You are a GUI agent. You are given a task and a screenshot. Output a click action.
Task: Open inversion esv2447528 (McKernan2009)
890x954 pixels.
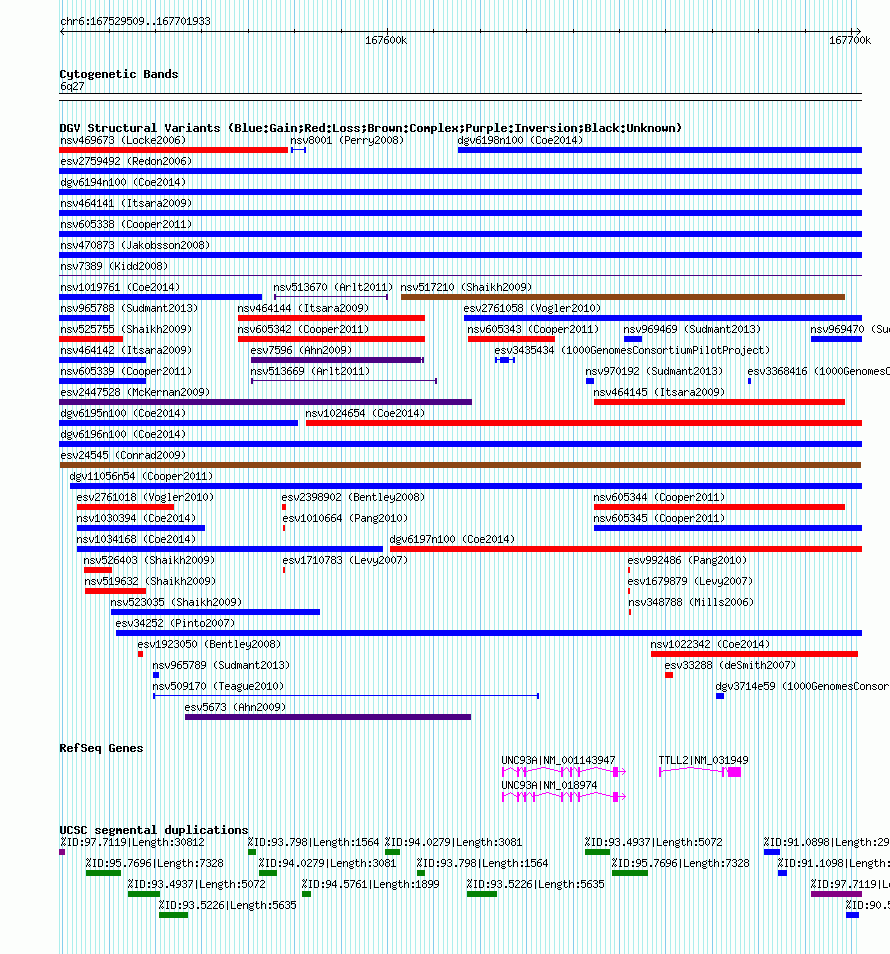click(265, 402)
